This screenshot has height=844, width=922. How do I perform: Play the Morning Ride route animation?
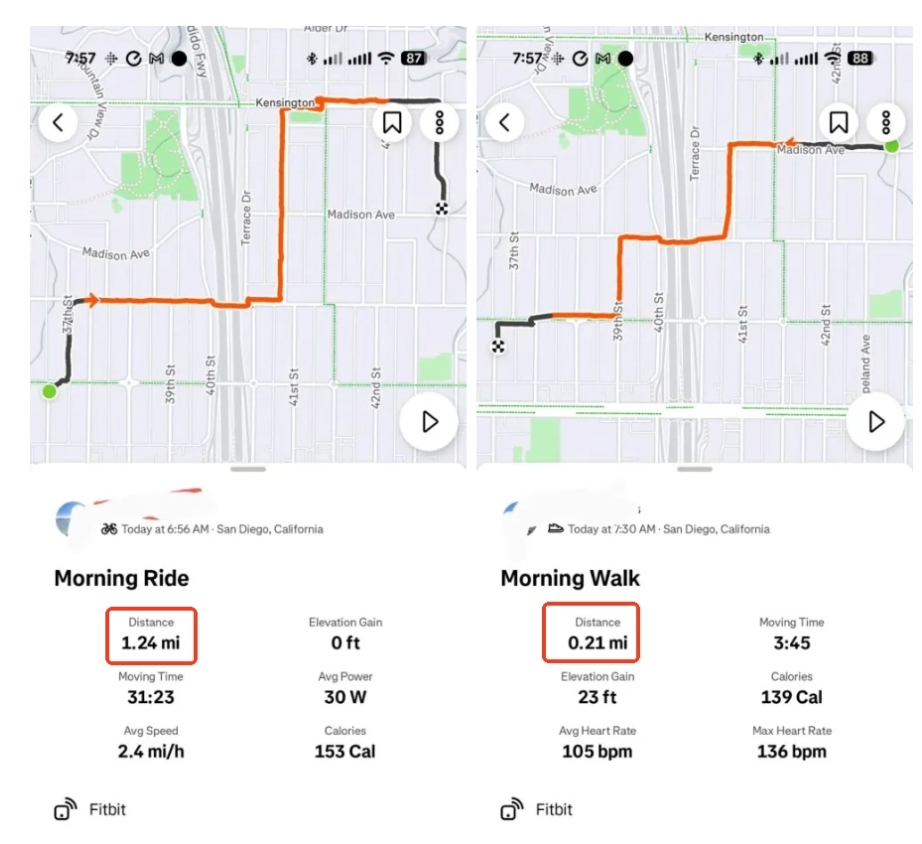(430, 422)
